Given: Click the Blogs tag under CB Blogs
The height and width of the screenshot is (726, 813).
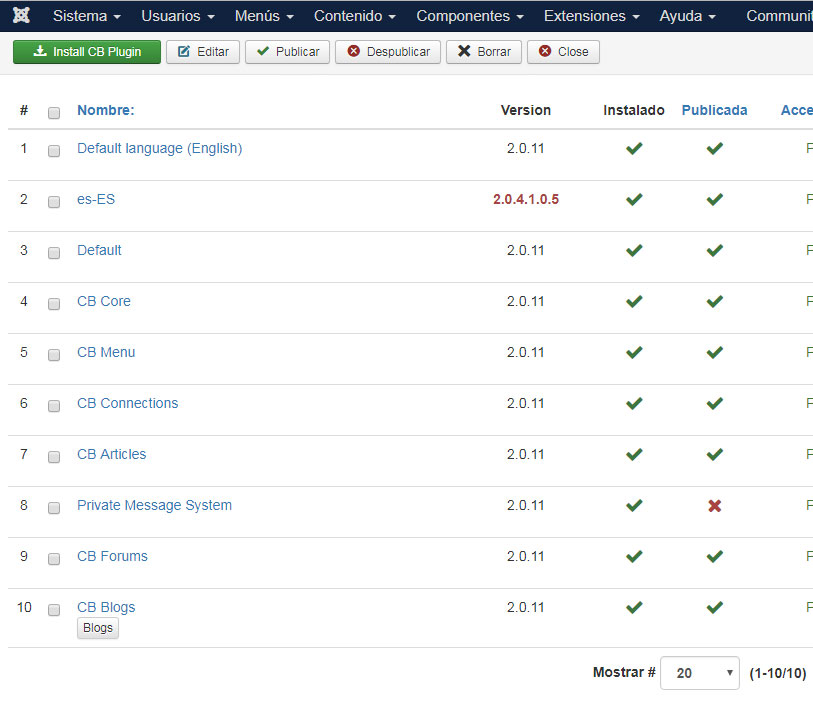Looking at the screenshot, I should click(x=98, y=628).
